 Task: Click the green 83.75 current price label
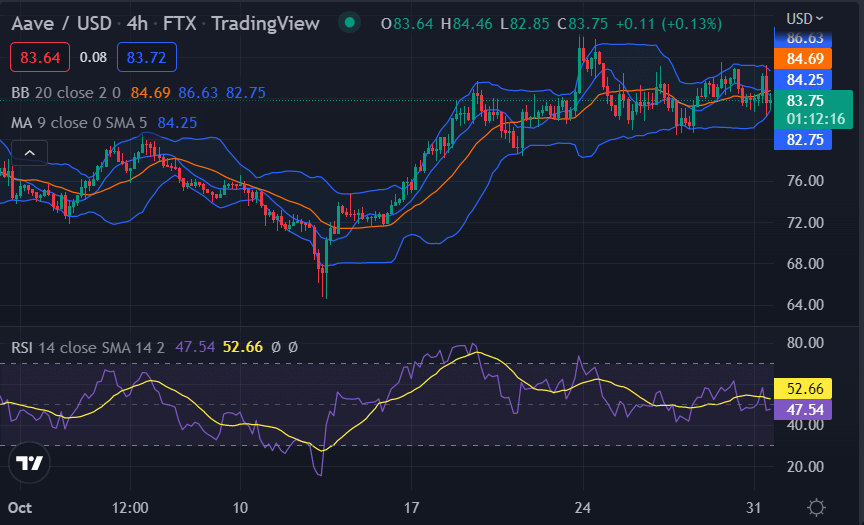(x=813, y=110)
